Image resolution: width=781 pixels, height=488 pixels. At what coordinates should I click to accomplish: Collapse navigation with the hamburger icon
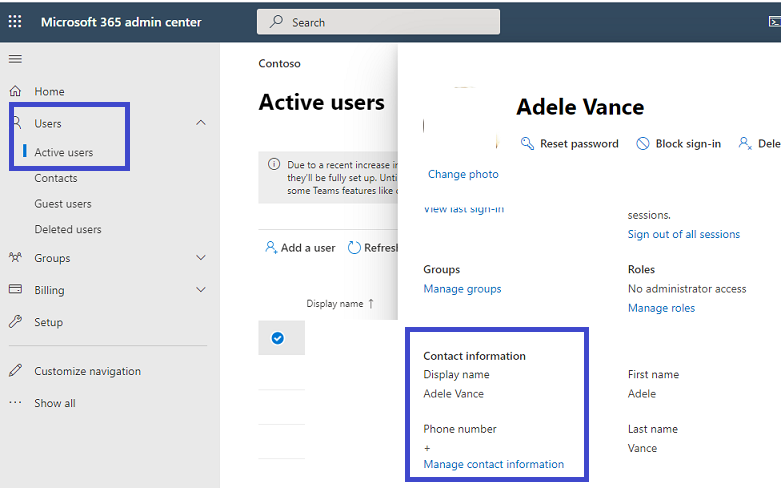[15, 59]
